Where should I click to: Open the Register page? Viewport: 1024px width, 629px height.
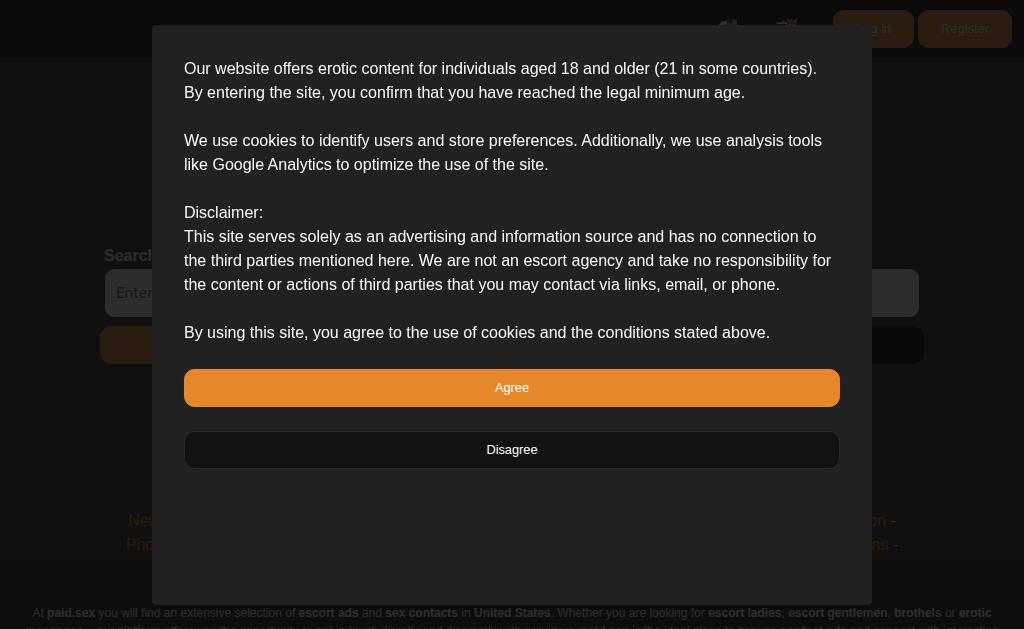tap(964, 29)
